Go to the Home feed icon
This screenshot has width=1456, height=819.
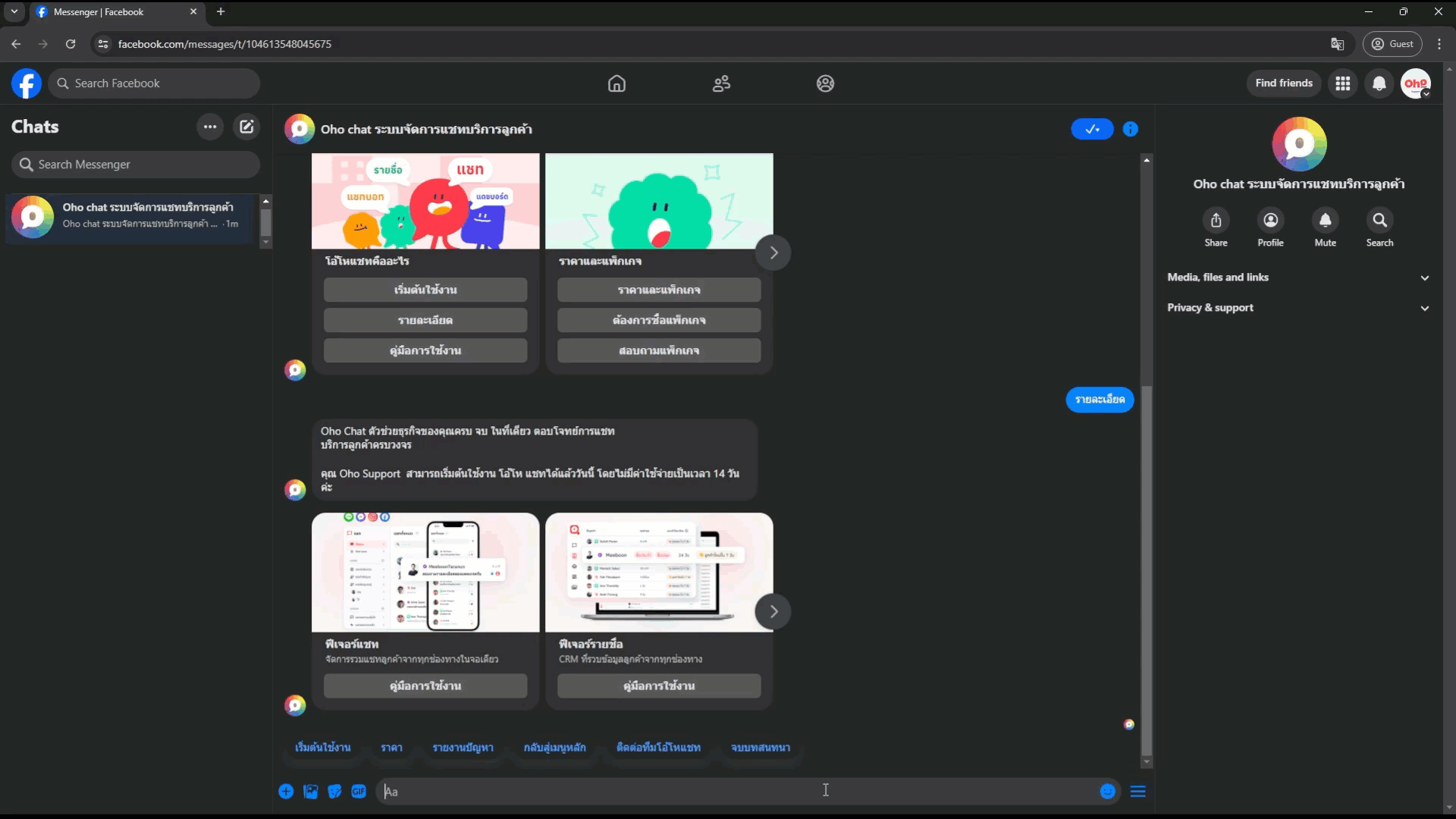click(x=617, y=83)
